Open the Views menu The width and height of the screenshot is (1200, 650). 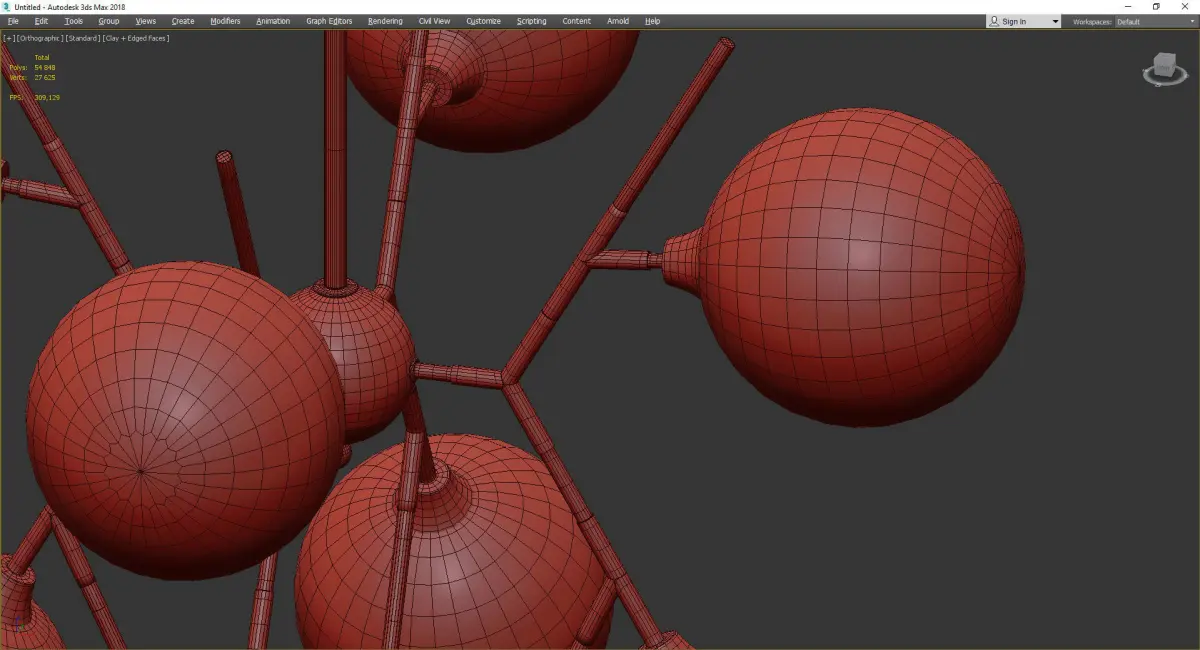(146, 21)
